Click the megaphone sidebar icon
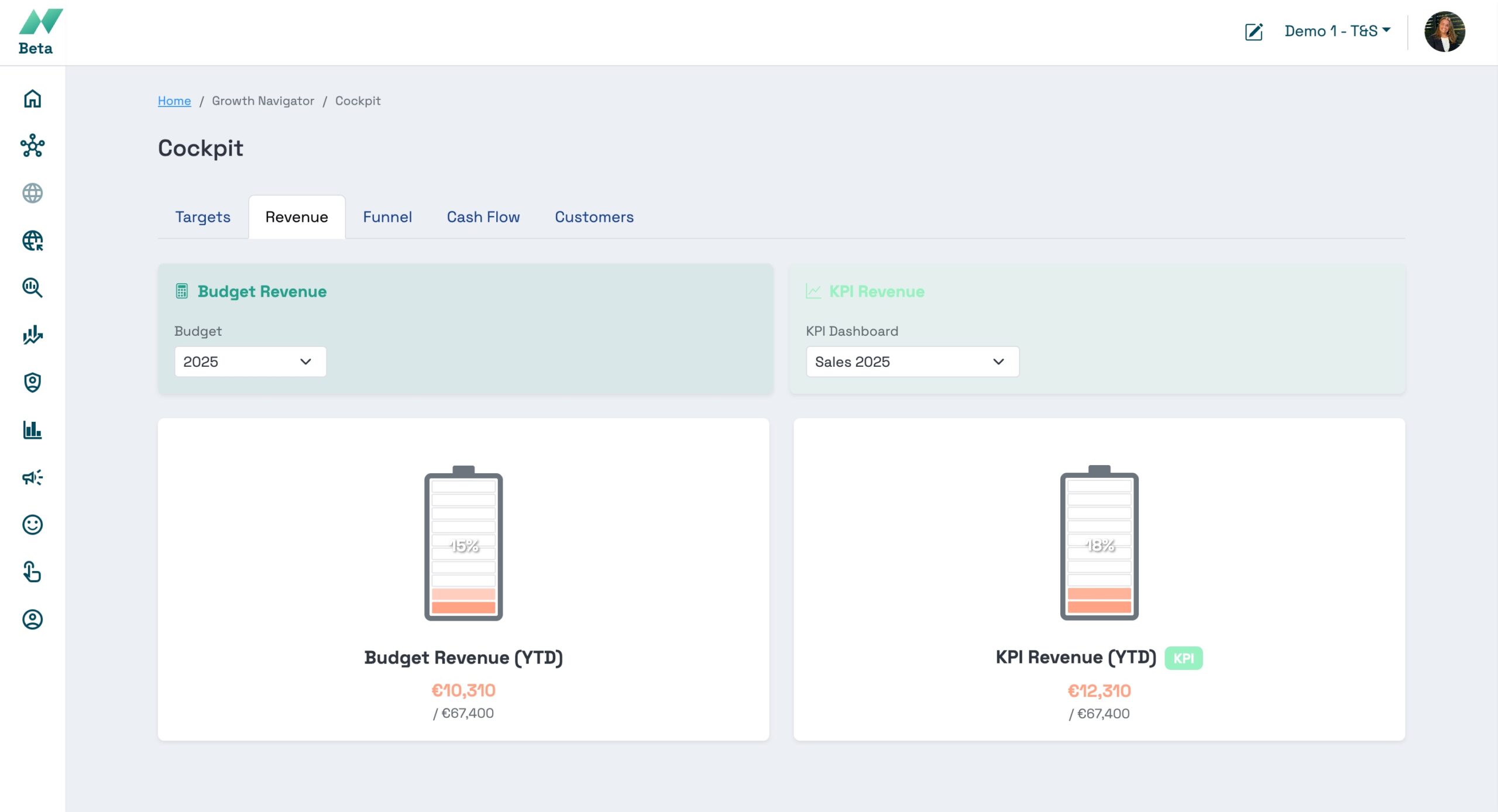Viewport: 1498px width, 812px height. [32, 477]
